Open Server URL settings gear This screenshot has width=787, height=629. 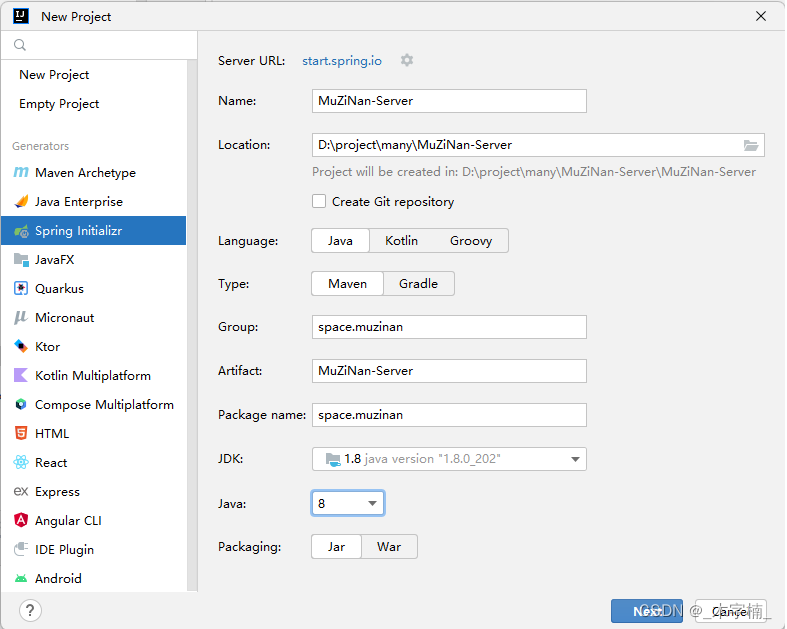point(407,61)
